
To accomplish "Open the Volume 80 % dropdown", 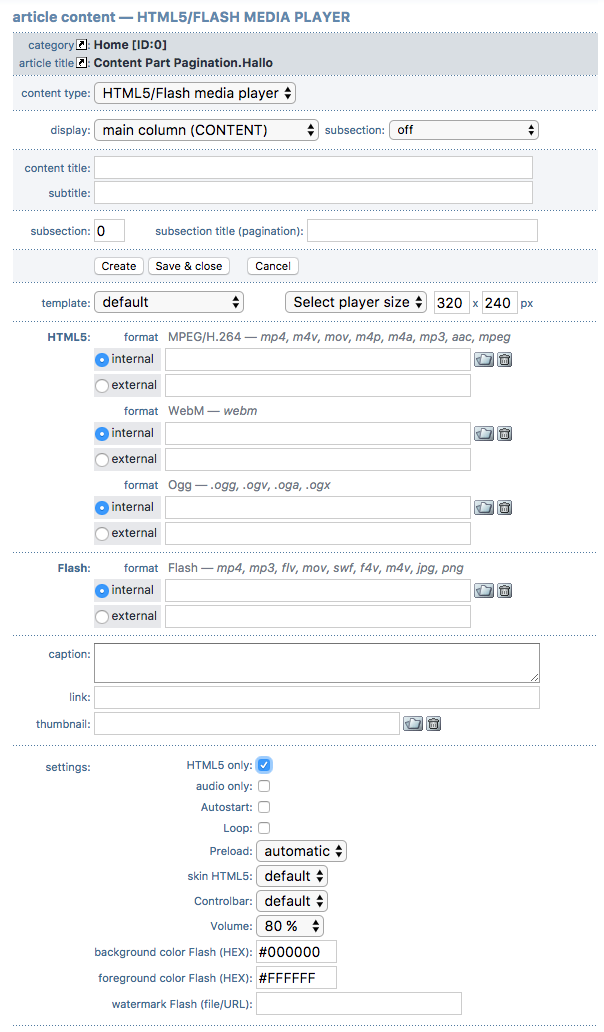I will tap(289, 926).
